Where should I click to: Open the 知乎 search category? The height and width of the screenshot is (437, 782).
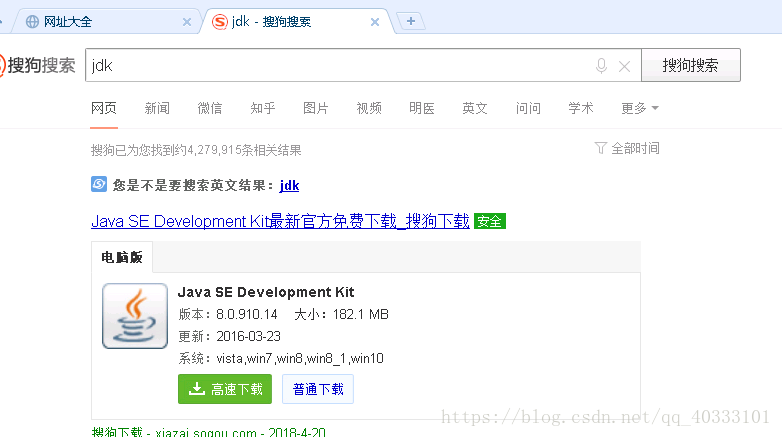(x=263, y=108)
